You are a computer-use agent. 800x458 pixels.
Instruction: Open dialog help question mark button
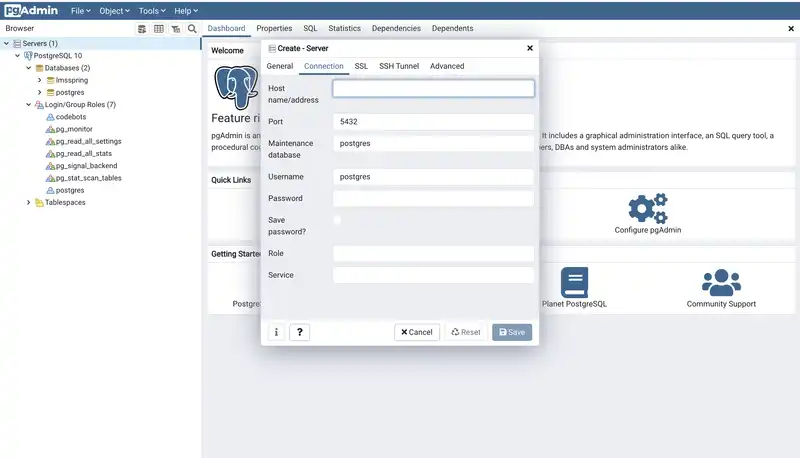click(299, 332)
